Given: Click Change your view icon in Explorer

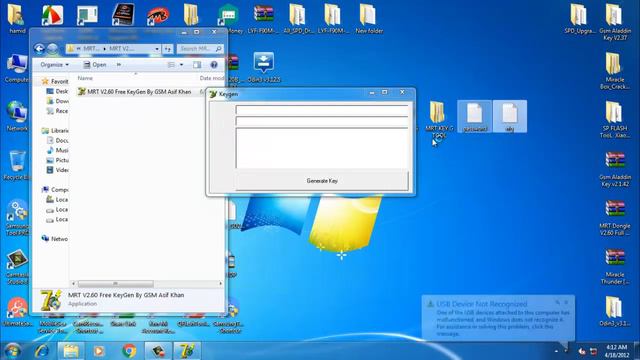Looking at the screenshot, I should click(171, 64).
